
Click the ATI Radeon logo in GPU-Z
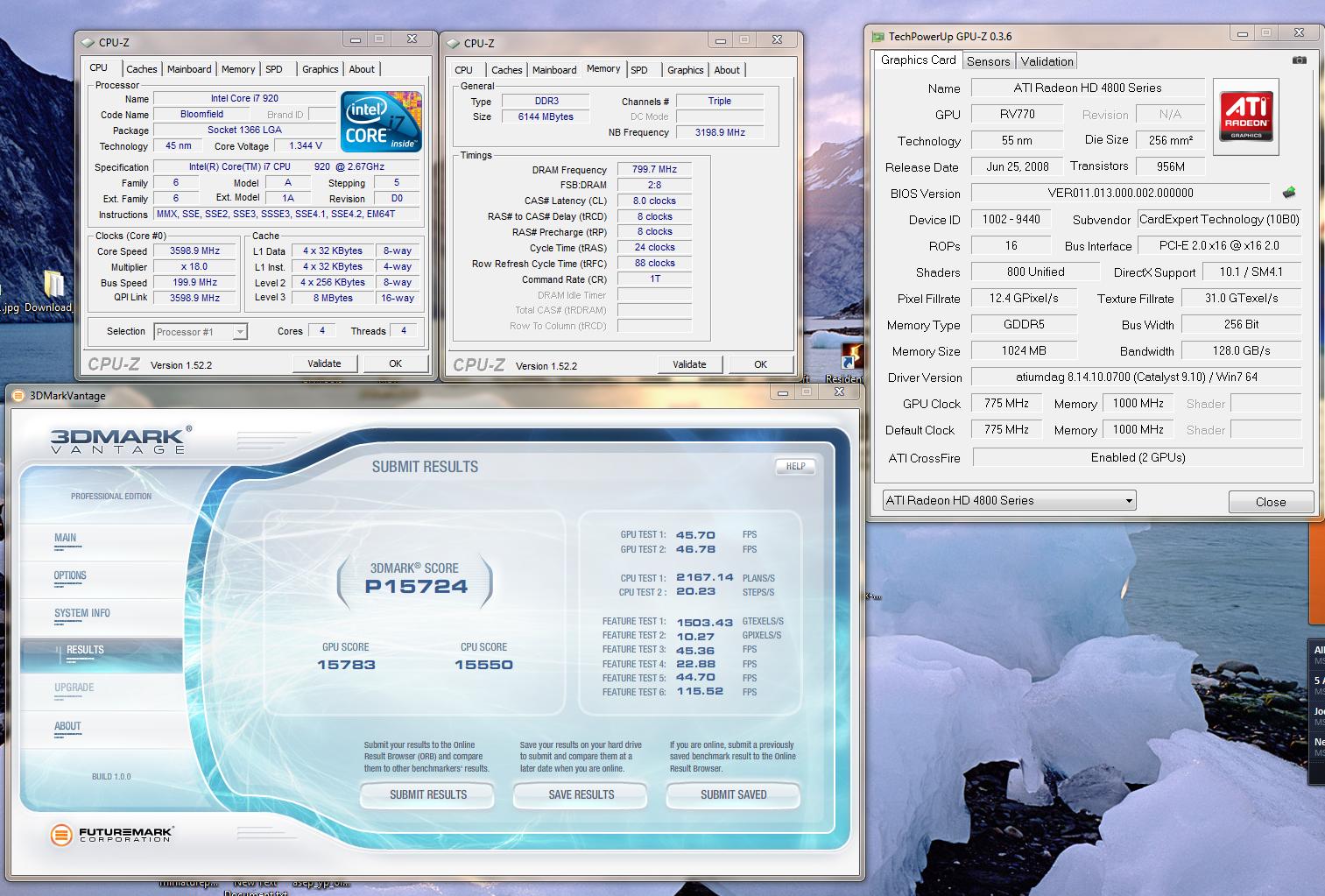point(1245,116)
